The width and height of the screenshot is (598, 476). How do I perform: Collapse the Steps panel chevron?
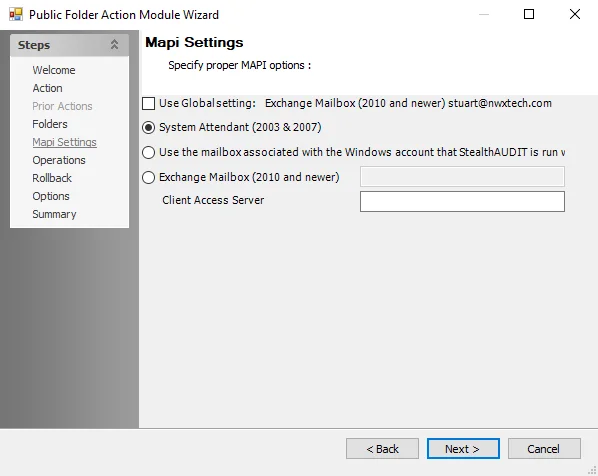click(x=114, y=45)
